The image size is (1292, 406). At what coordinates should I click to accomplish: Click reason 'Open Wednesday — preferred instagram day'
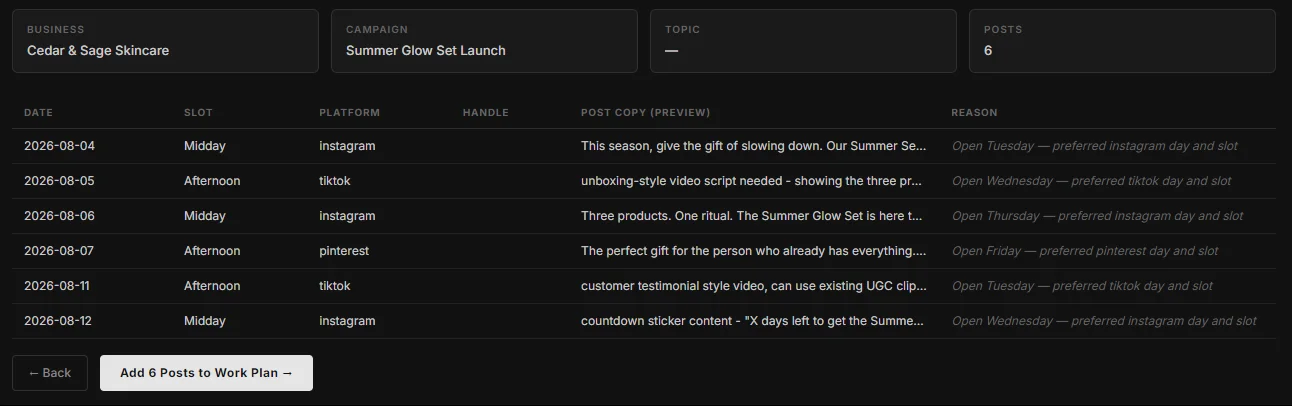(1104, 321)
